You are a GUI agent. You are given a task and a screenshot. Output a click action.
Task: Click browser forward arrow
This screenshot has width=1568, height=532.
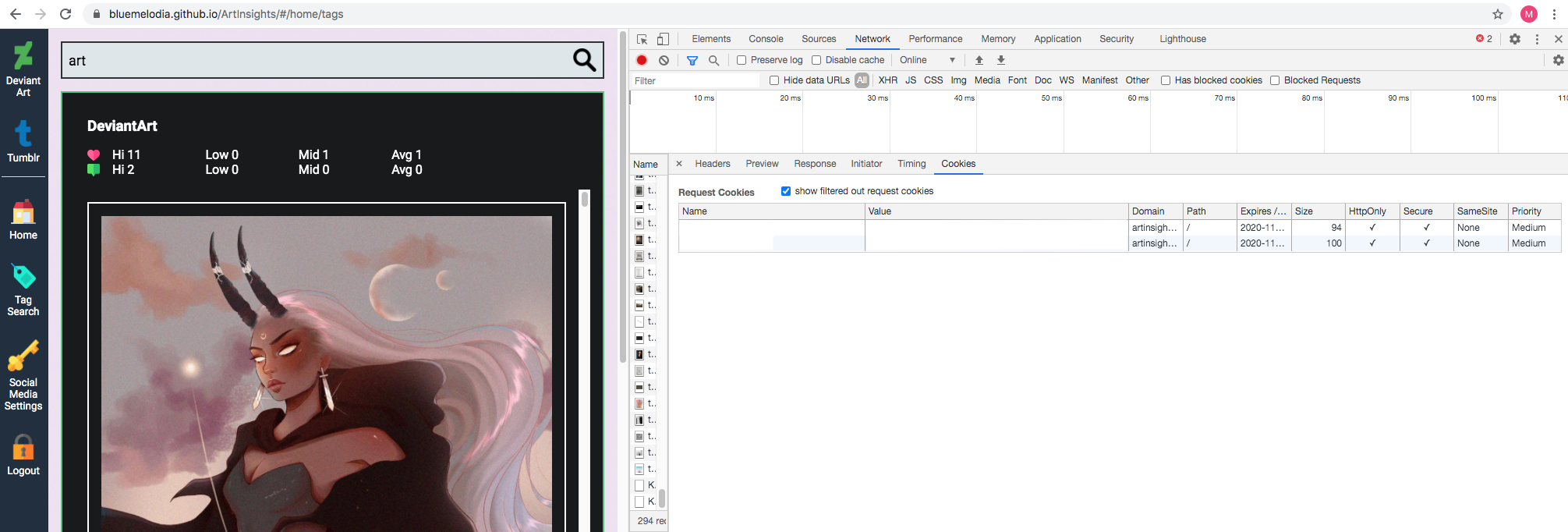41,14
